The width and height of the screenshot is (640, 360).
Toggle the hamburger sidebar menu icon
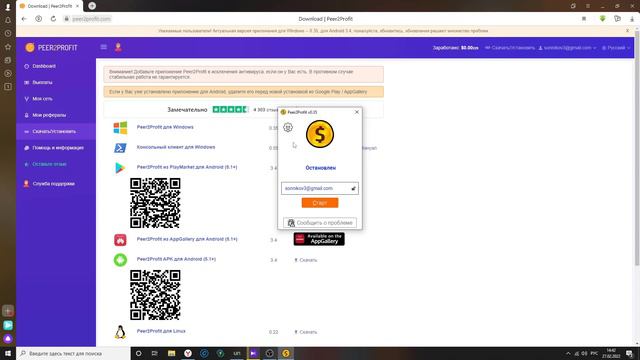click(104, 47)
